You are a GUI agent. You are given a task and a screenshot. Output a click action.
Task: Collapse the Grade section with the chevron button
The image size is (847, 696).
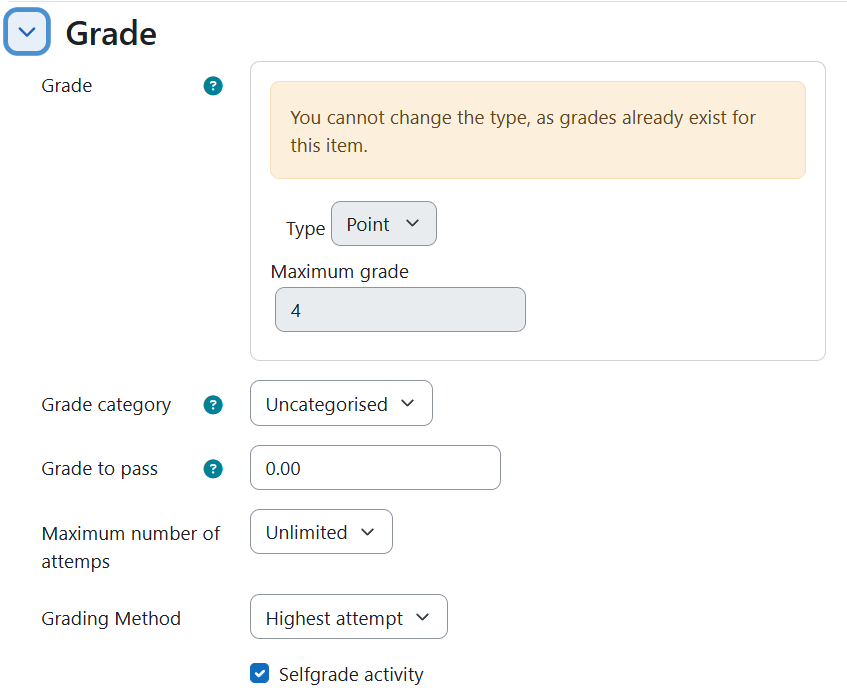point(27,32)
